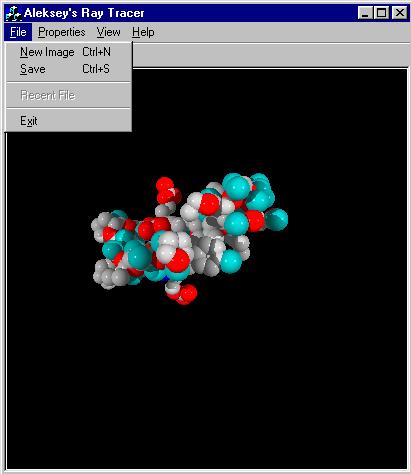411x474 pixels.
Task: Open the View menu
Action: pos(108,32)
